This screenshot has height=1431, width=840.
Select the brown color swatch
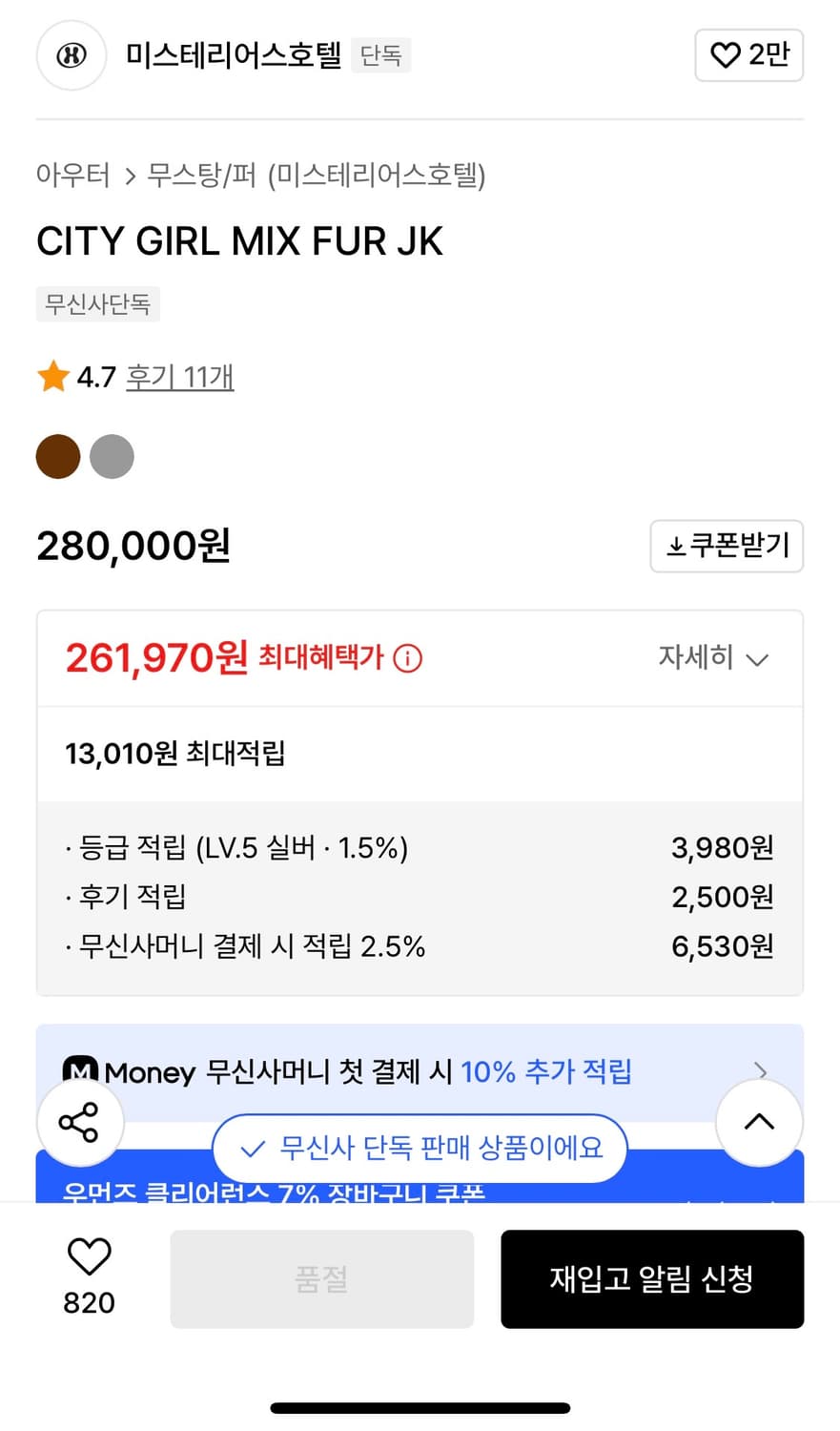click(58, 456)
